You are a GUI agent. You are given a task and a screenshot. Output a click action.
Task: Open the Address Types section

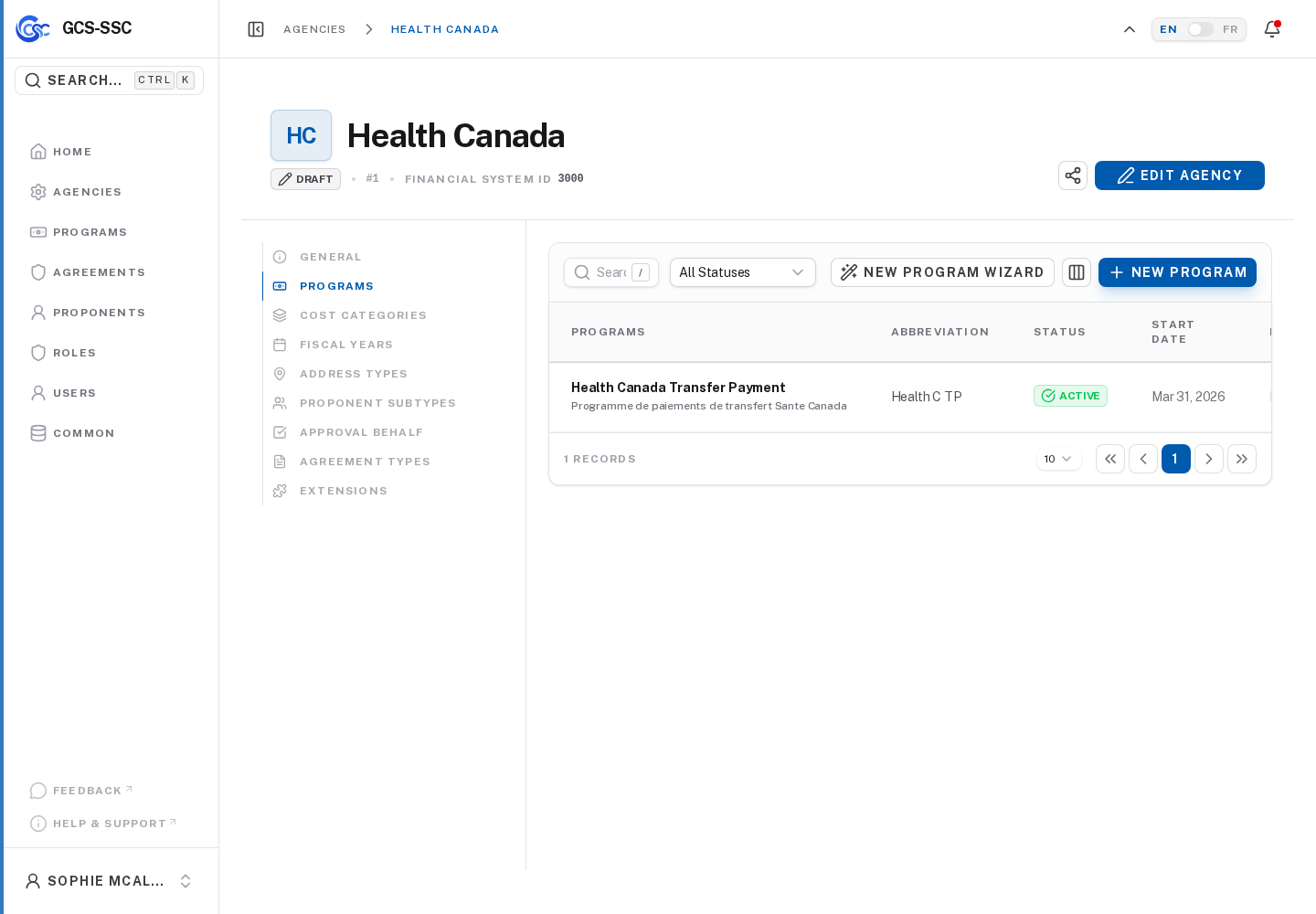354,374
